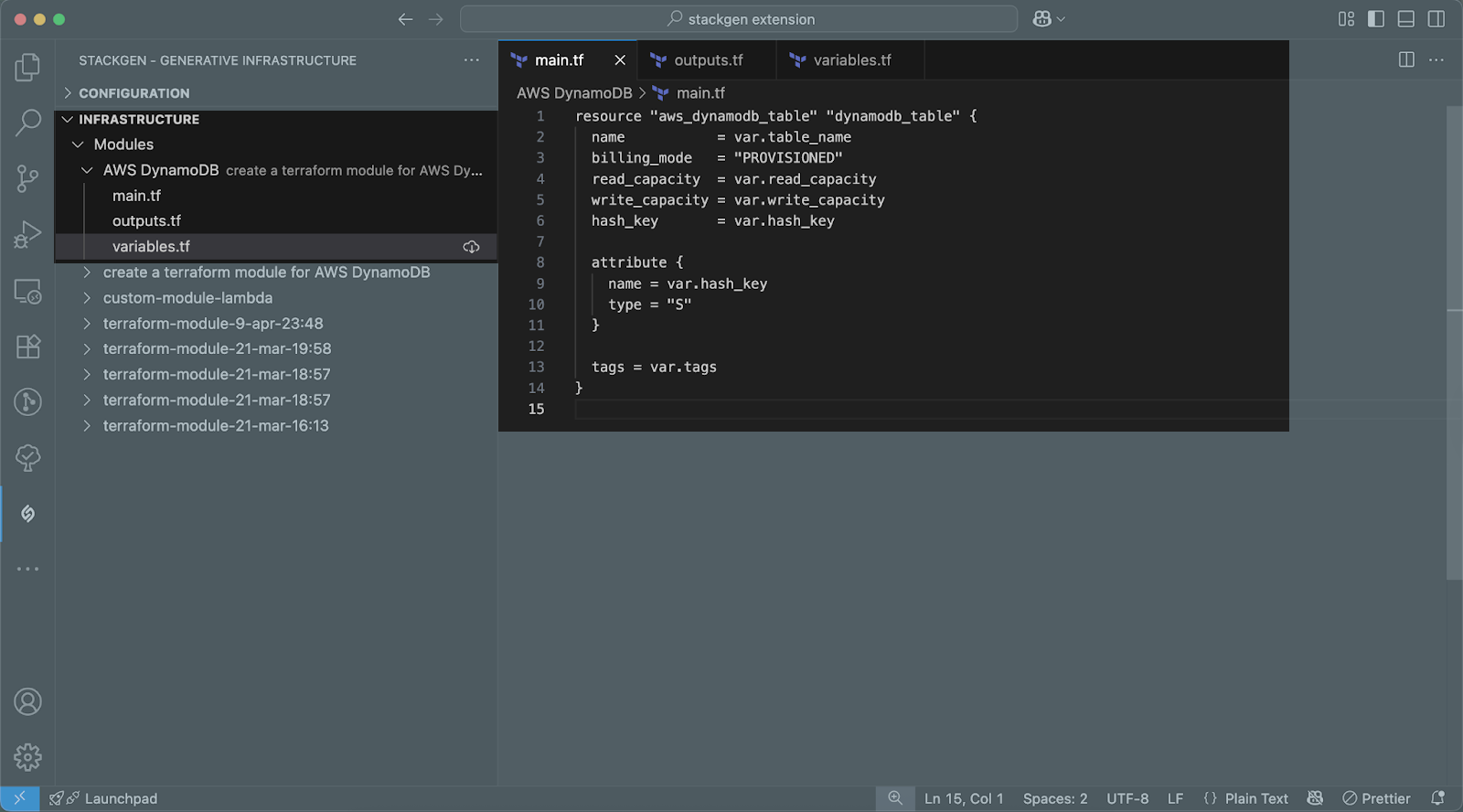
Task: Click the editor vertical scrollbar
Action: click(1455, 343)
